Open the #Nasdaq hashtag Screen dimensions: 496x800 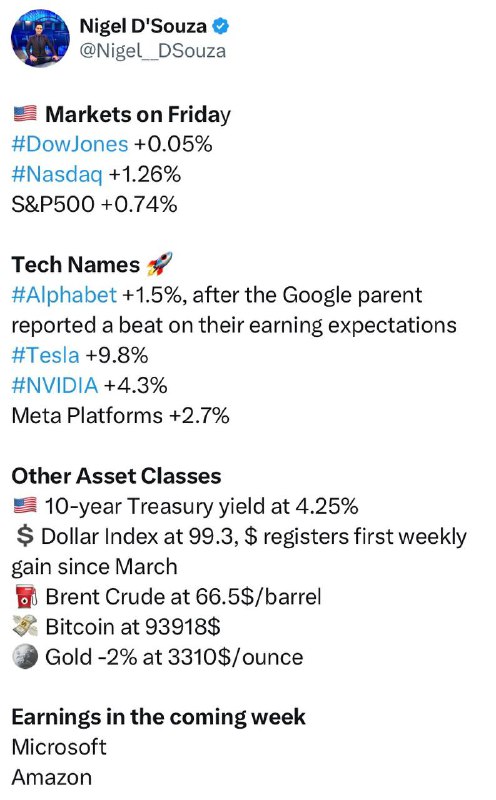click(57, 174)
